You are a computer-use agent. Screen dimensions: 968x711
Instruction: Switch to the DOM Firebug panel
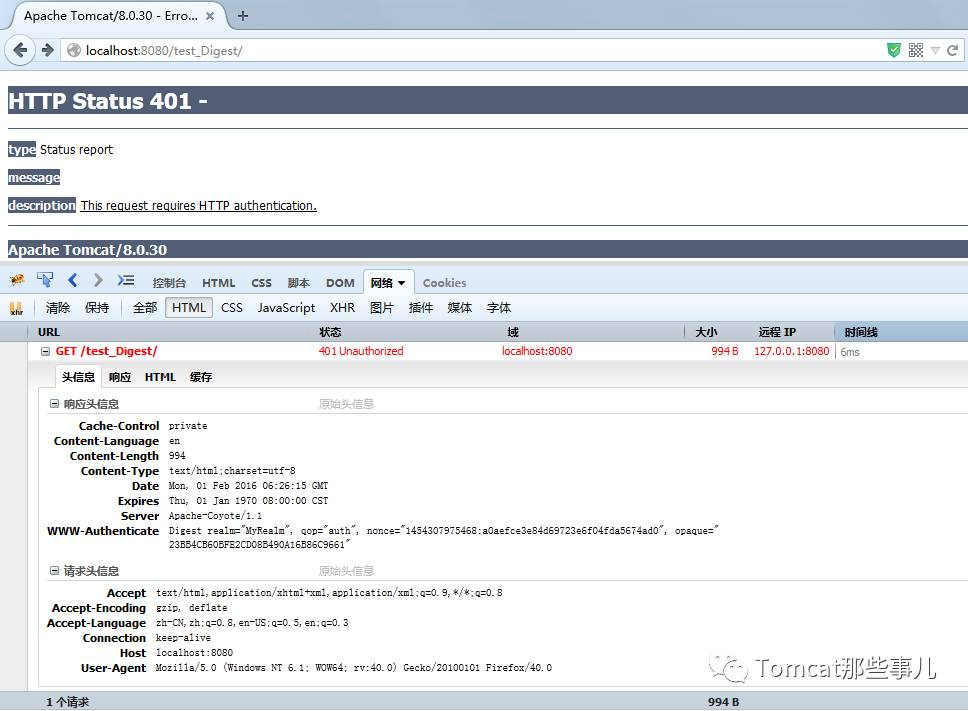[340, 283]
